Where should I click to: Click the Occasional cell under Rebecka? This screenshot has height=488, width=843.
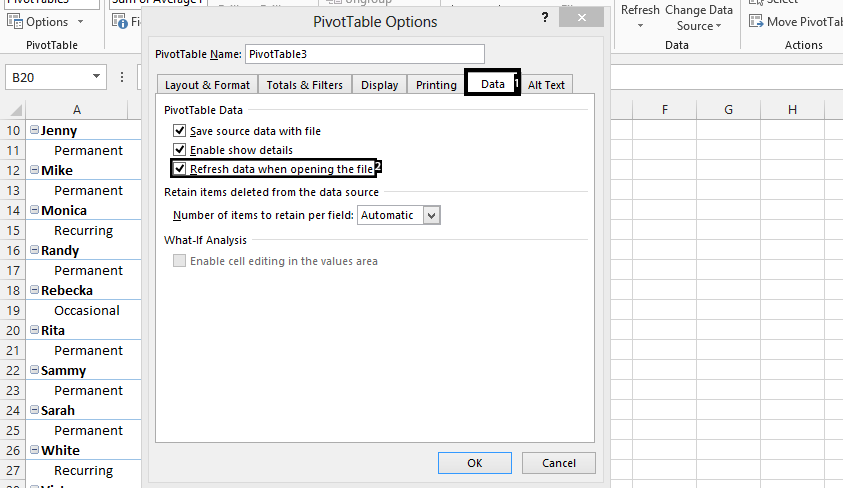[83, 311]
